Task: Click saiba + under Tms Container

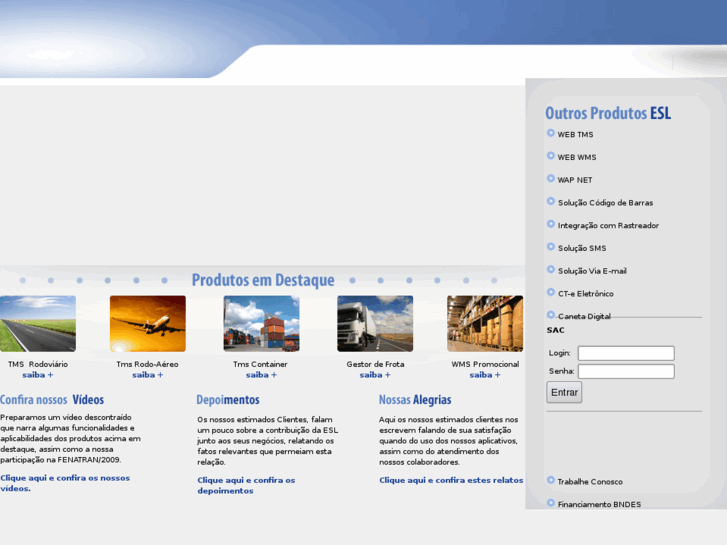Action: [261, 375]
